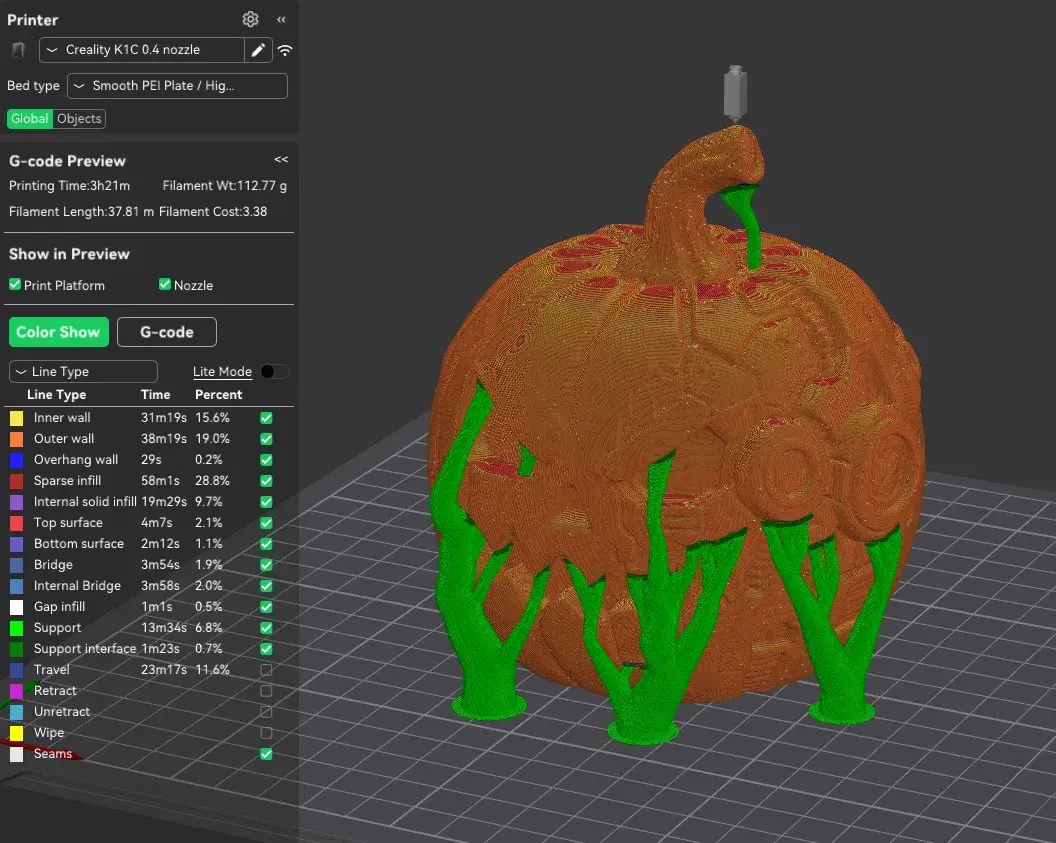Disable visibility of Outer wall lines
This screenshot has height=843, width=1056.
point(265,438)
